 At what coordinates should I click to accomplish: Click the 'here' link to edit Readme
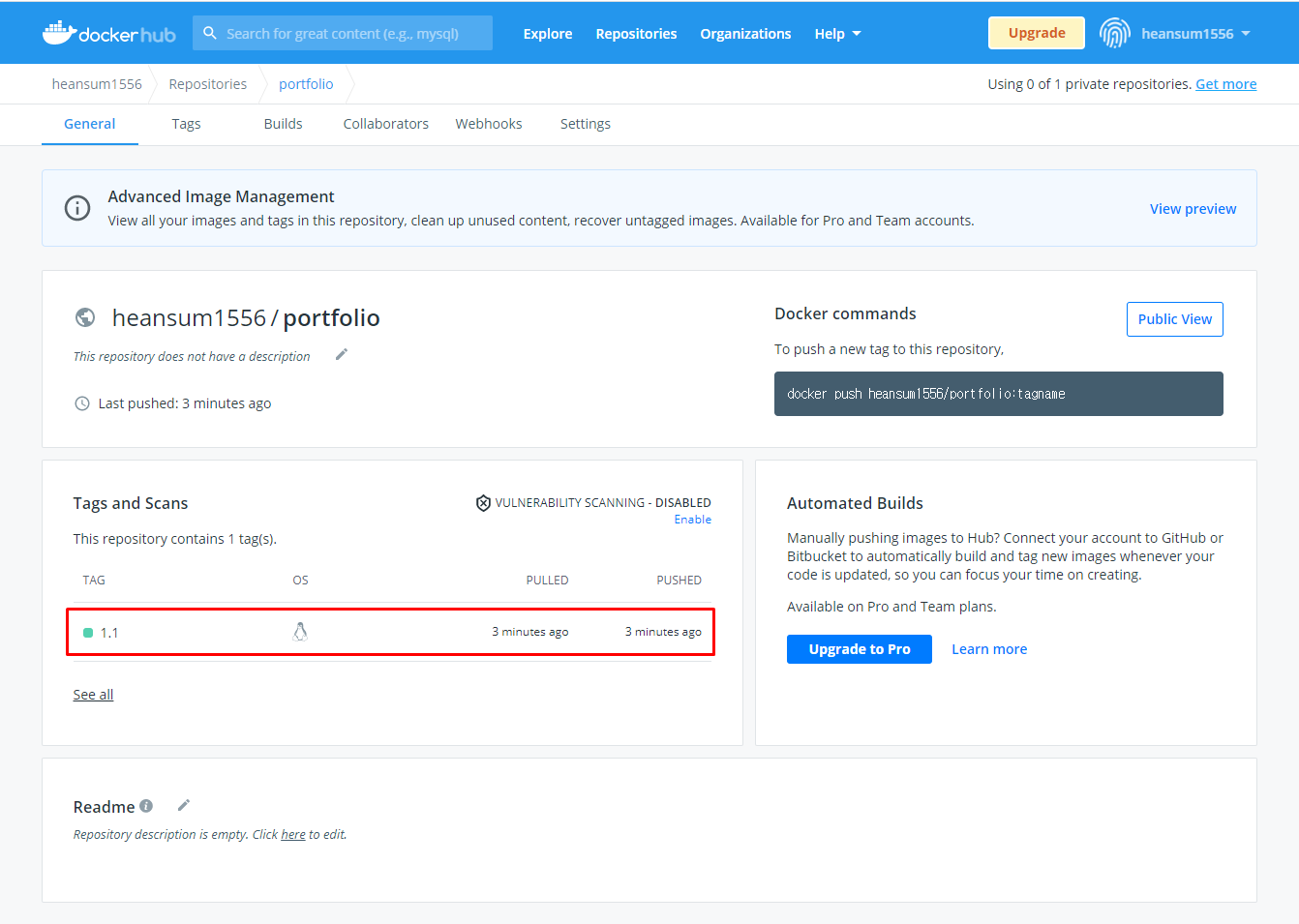[x=293, y=834]
